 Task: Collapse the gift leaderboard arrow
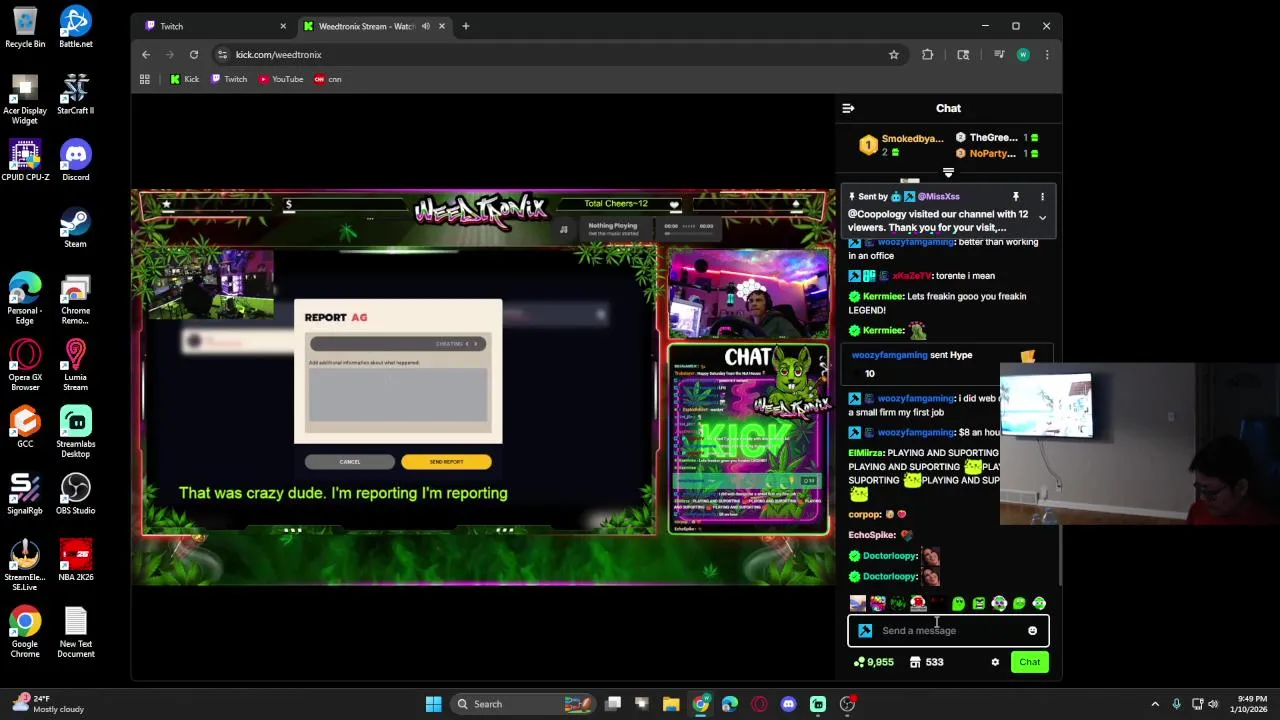(x=948, y=173)
